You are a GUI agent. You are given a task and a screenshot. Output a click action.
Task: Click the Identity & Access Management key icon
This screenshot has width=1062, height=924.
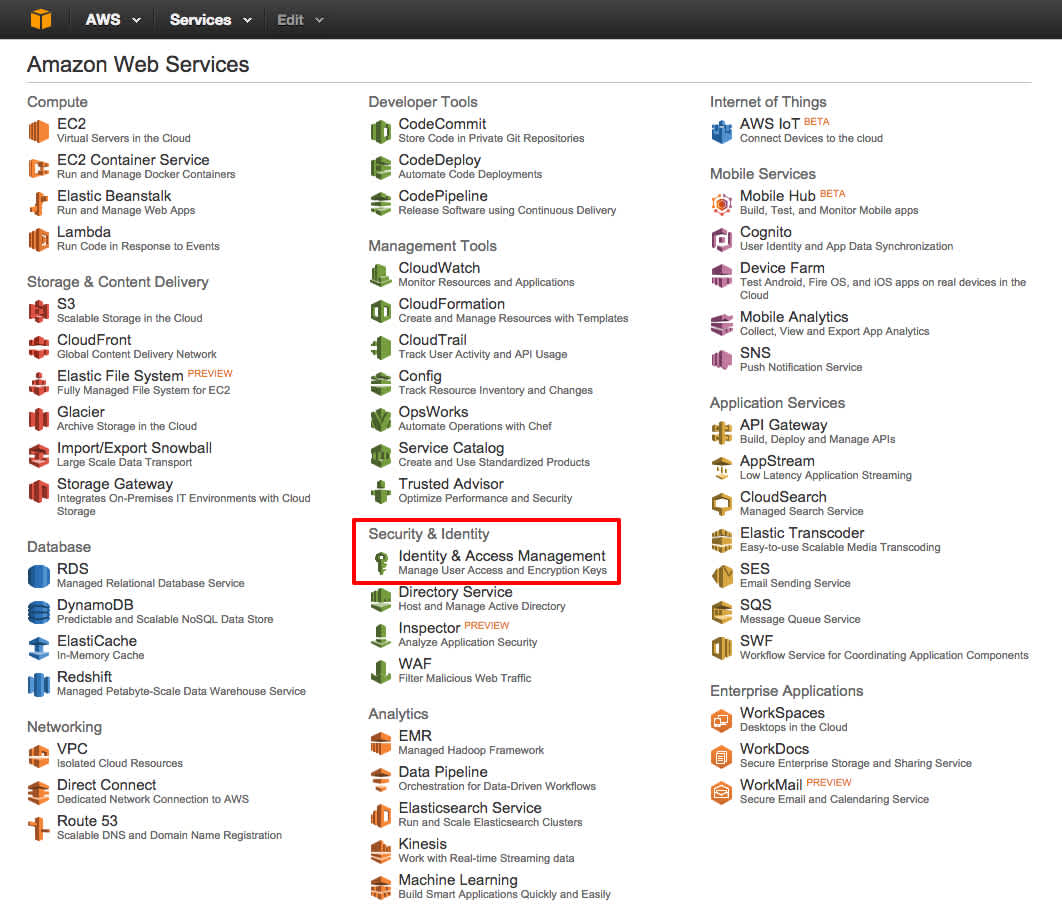(380, 561)
